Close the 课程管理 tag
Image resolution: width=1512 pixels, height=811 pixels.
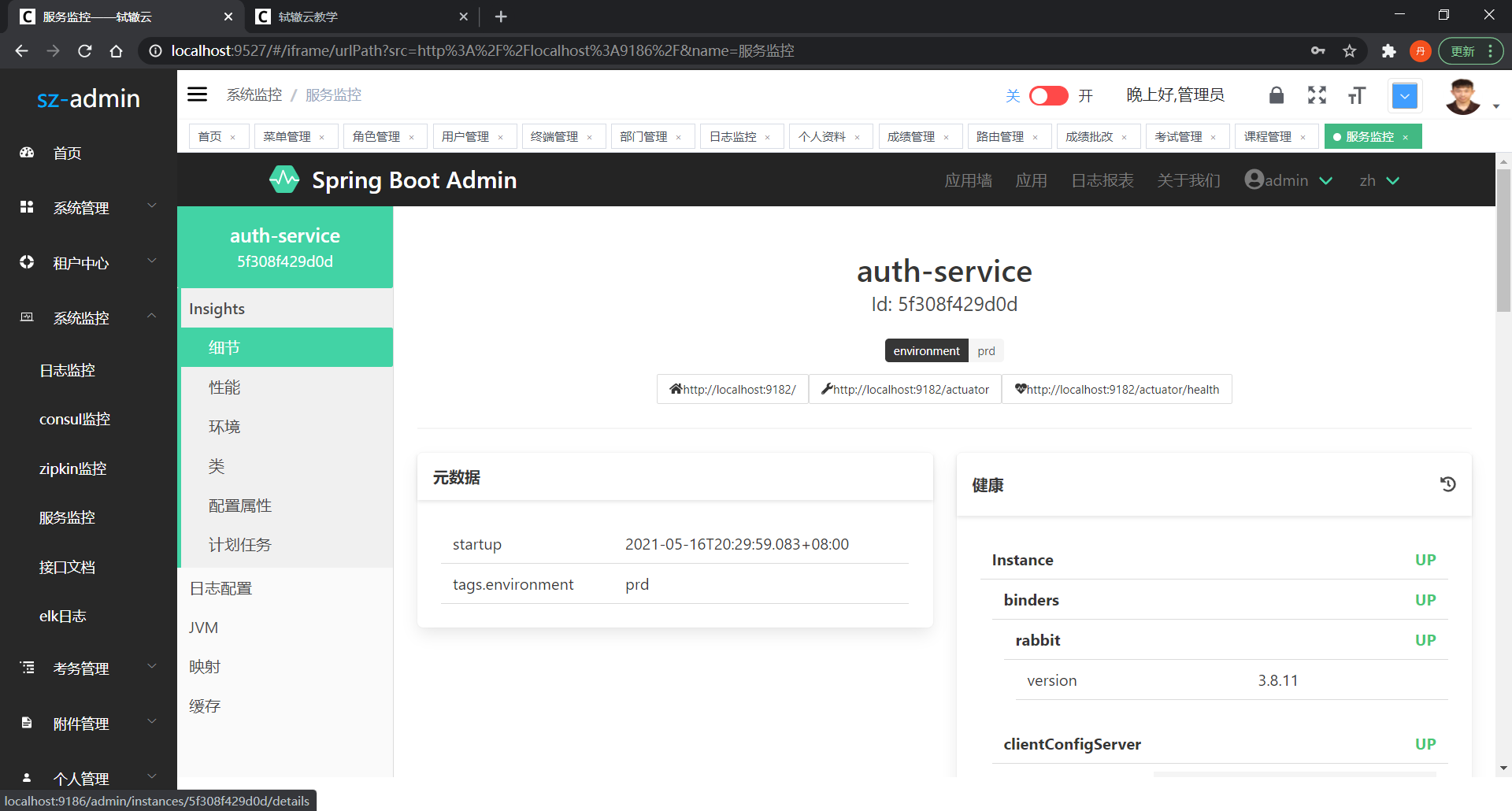[x=1303, y=137]
